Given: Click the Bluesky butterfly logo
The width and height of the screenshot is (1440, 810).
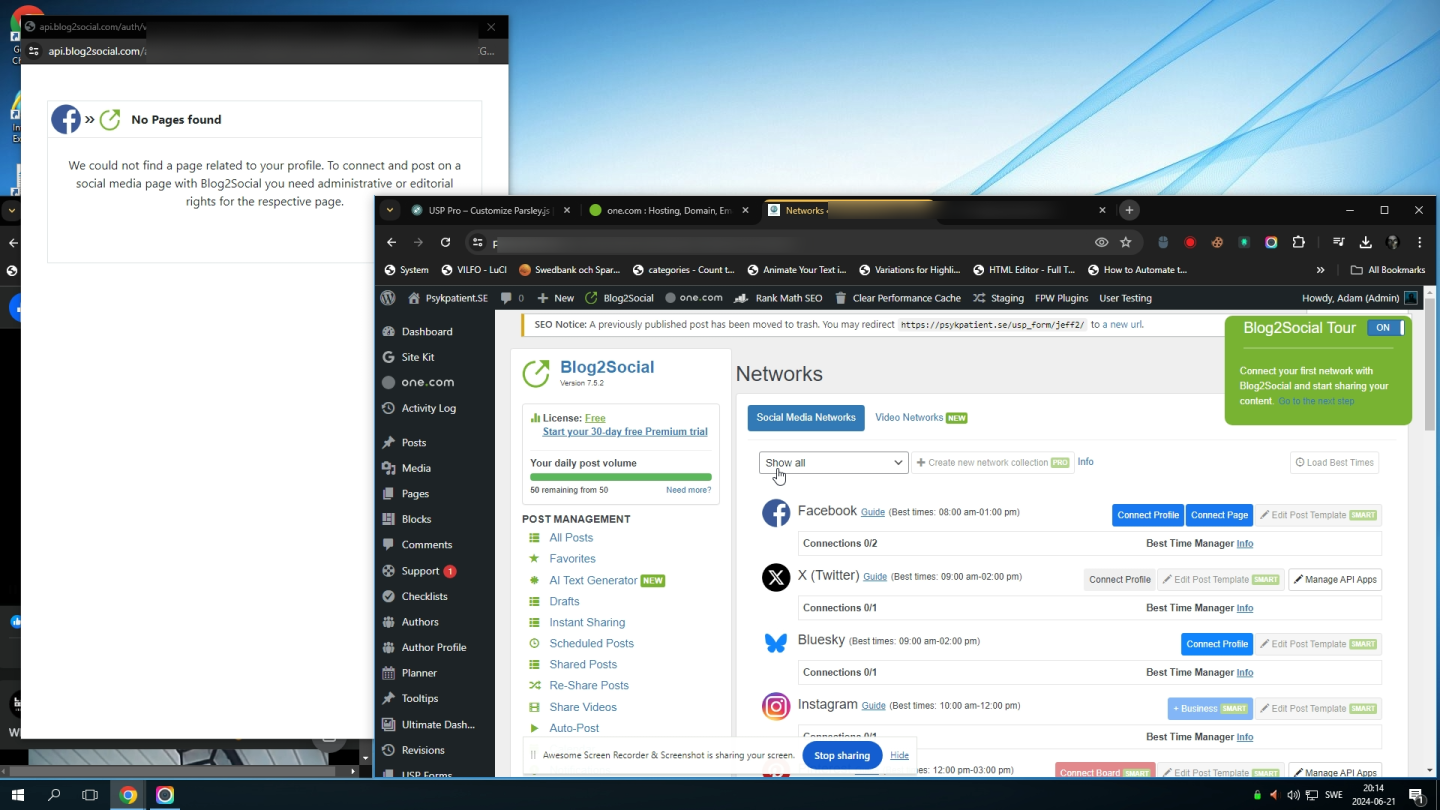Looking at the screenshot, I should (776, 642).
